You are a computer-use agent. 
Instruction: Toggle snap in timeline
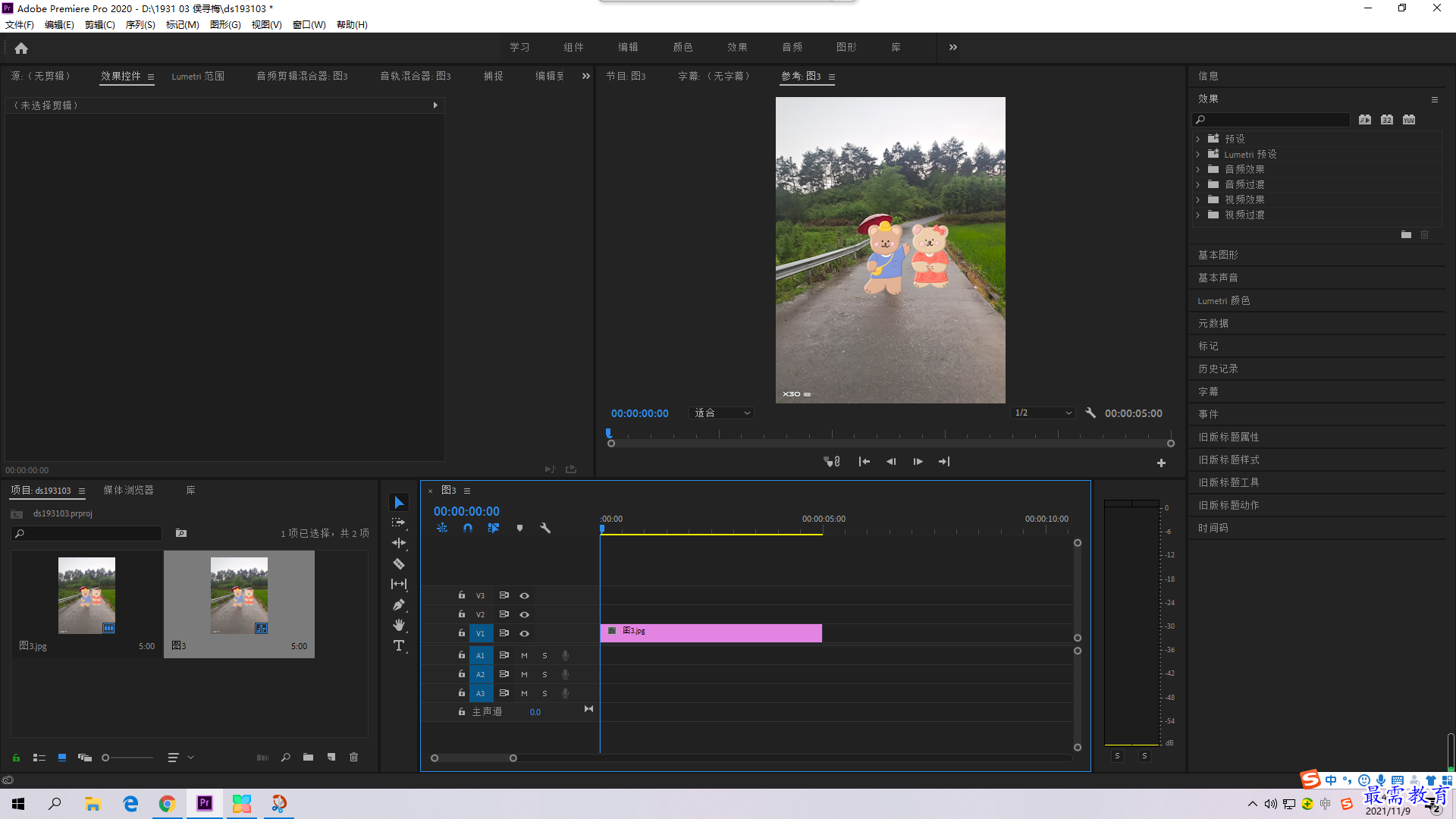(468, 528)
